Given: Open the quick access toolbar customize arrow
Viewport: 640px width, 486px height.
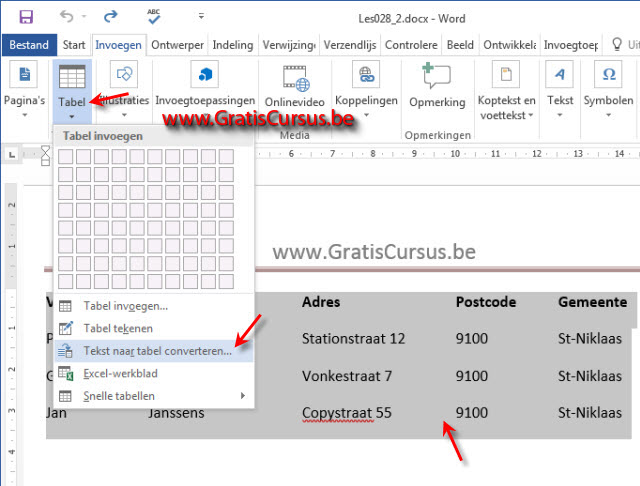Looking at the screenshot, I should pyautogui.click(x=201, y=16).
